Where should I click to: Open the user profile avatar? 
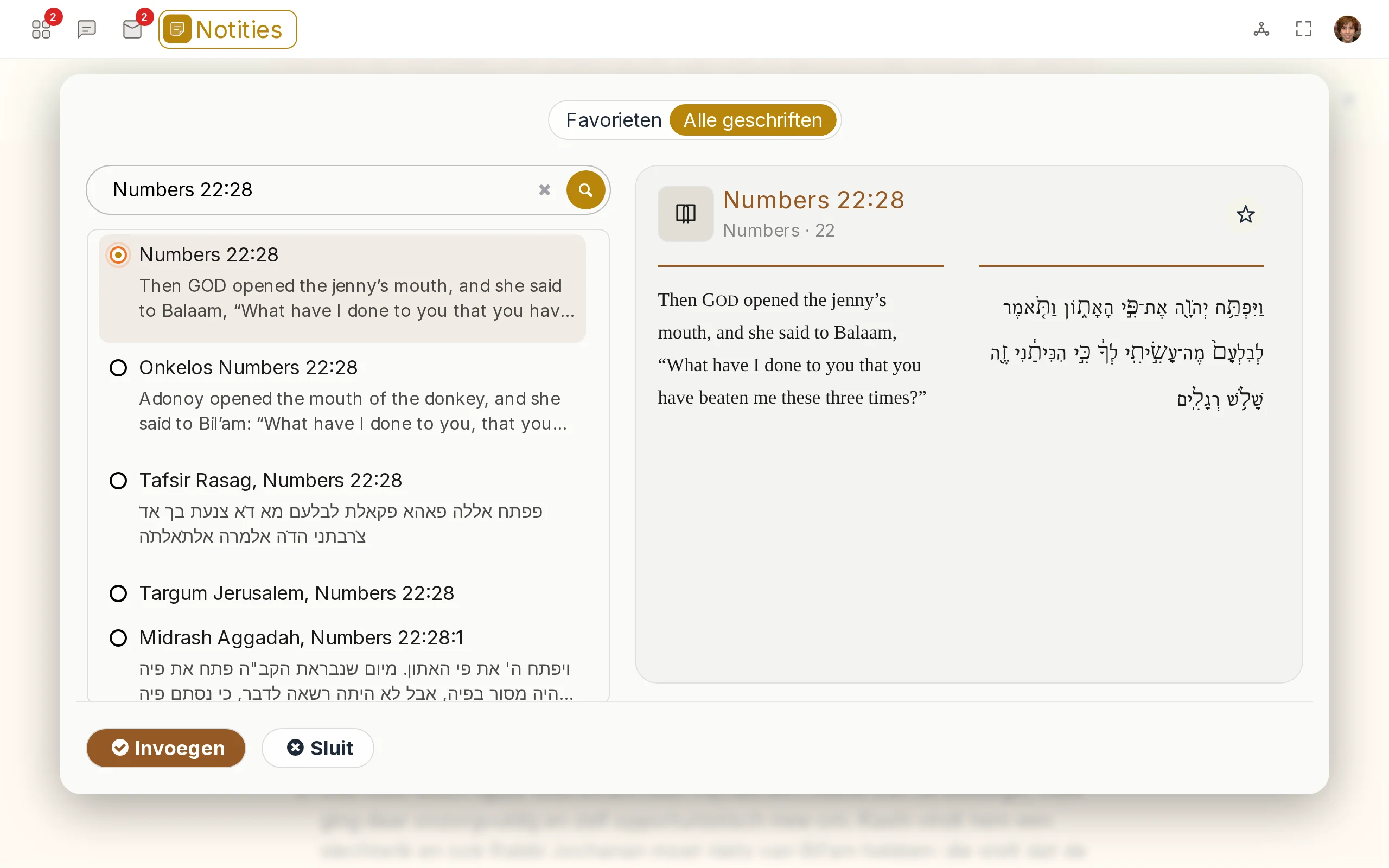point(1347,29)
